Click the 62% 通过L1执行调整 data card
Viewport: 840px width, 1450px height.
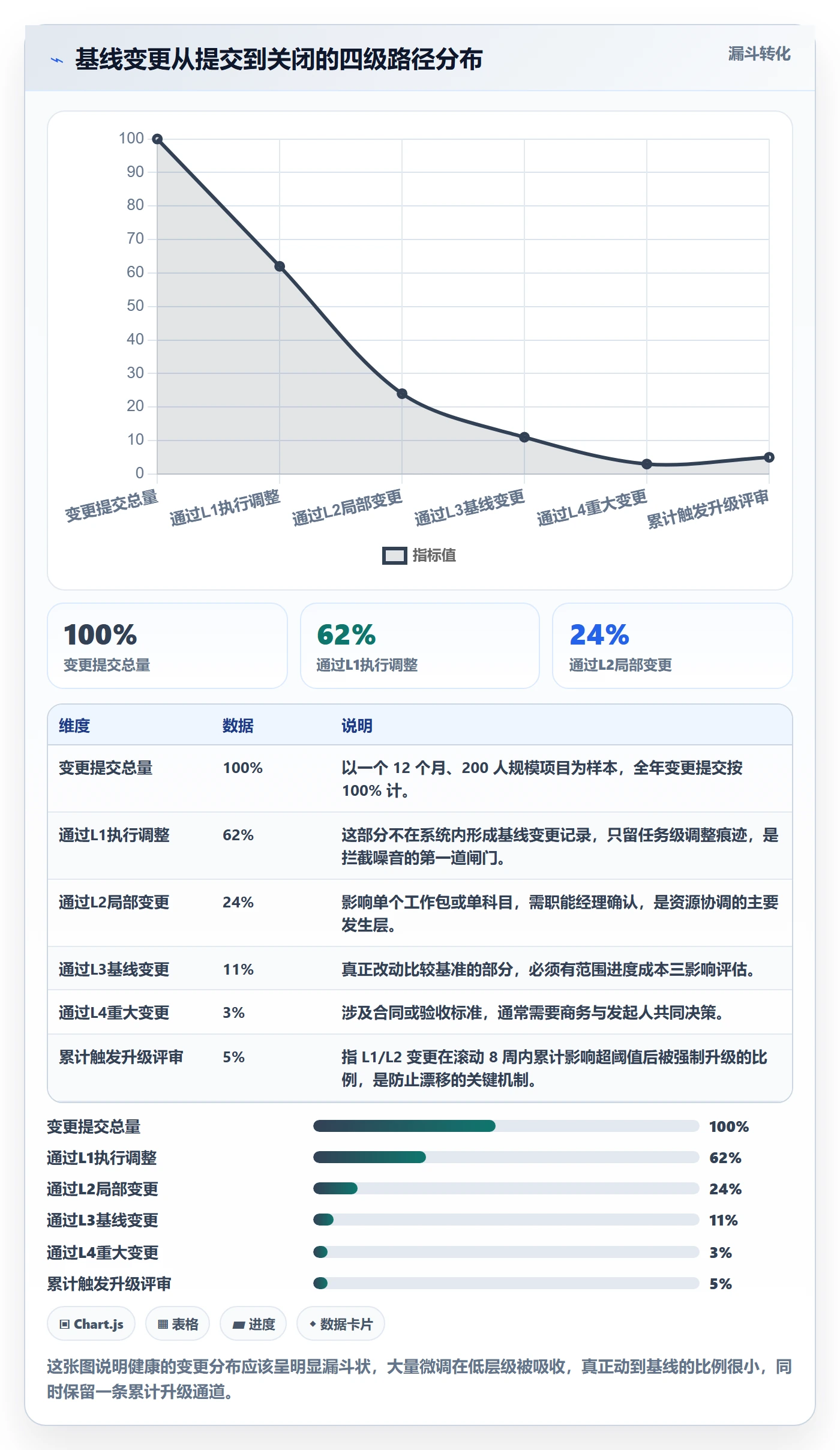pyautogui.click(x=420, y=646)
